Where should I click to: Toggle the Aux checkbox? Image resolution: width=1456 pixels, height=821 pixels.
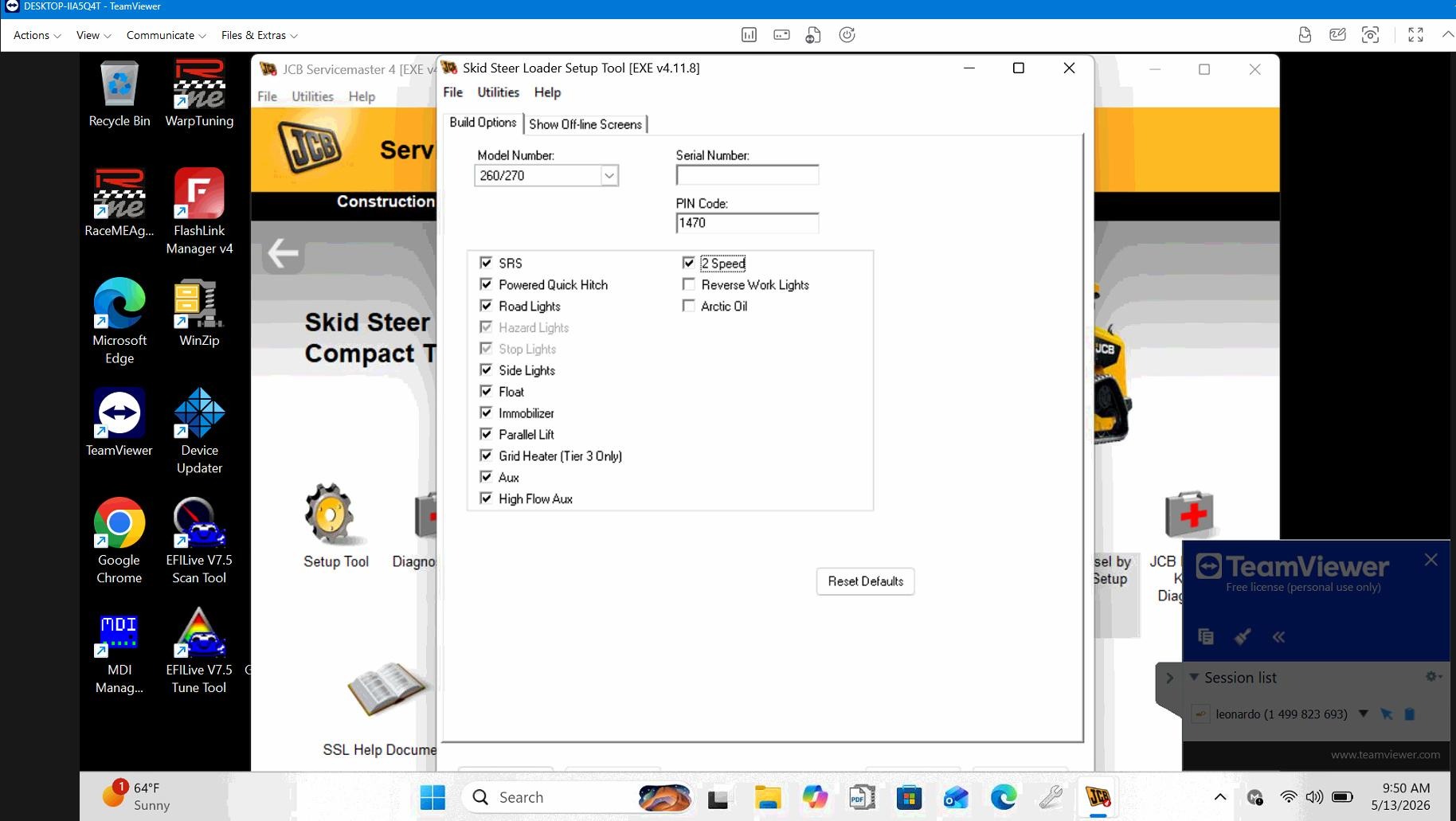pos(486,477)
